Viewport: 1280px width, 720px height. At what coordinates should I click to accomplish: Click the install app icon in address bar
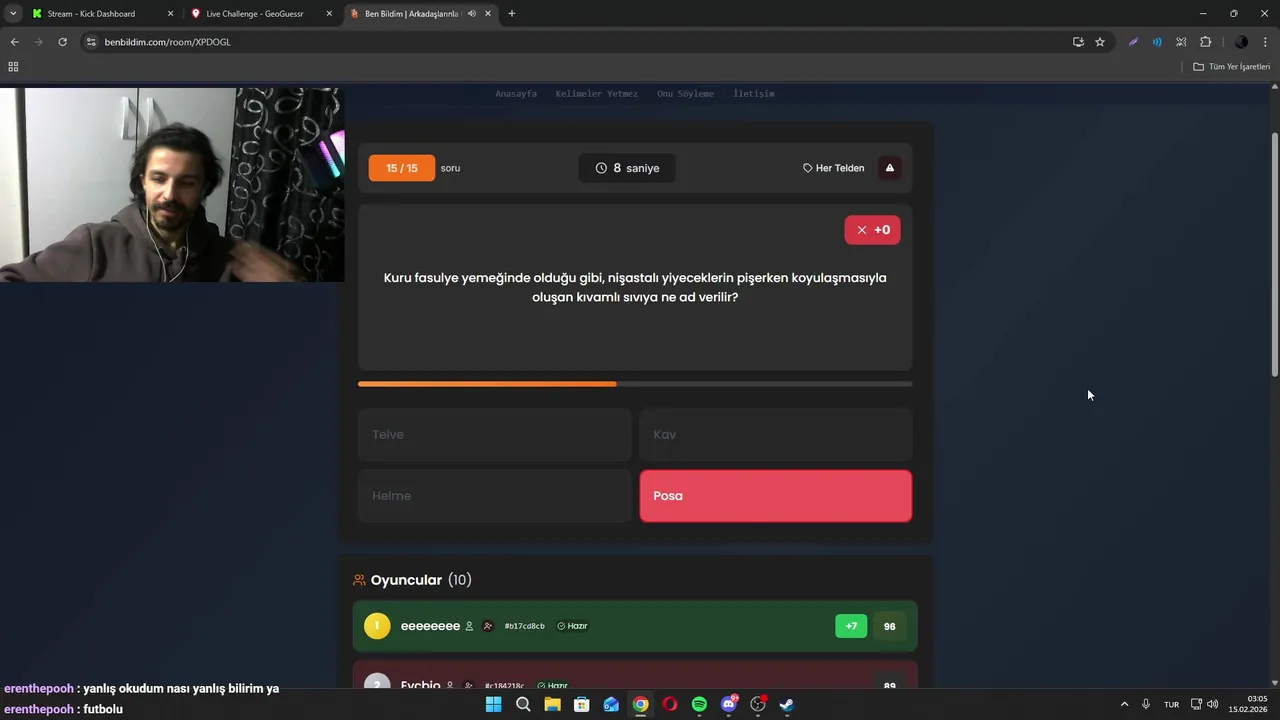(1078, 42)
